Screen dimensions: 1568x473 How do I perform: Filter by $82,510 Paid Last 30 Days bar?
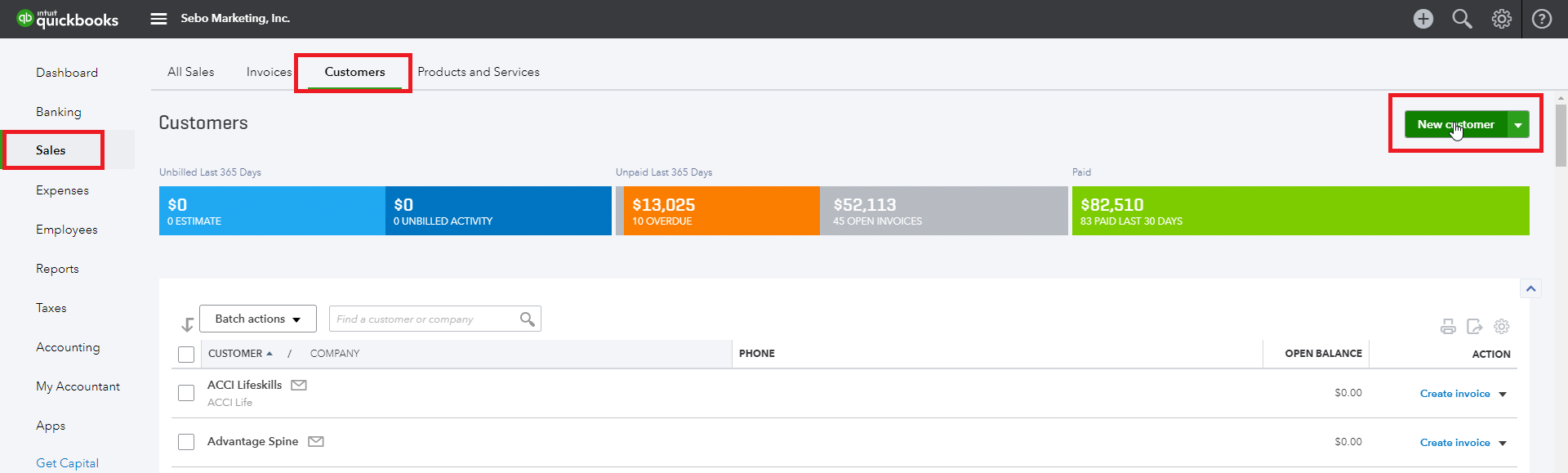1301,211
